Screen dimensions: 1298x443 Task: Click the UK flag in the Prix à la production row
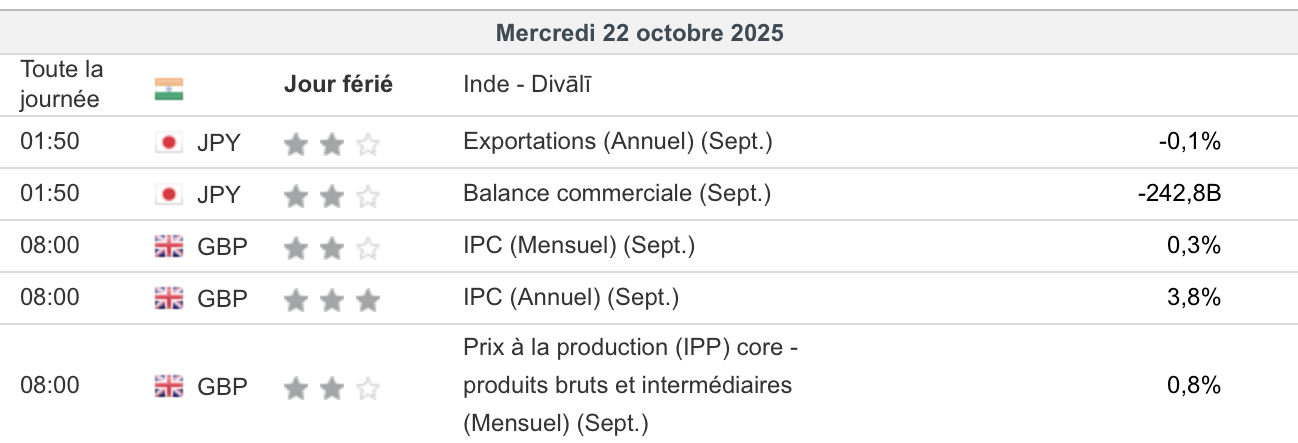(x=169, y=386)
